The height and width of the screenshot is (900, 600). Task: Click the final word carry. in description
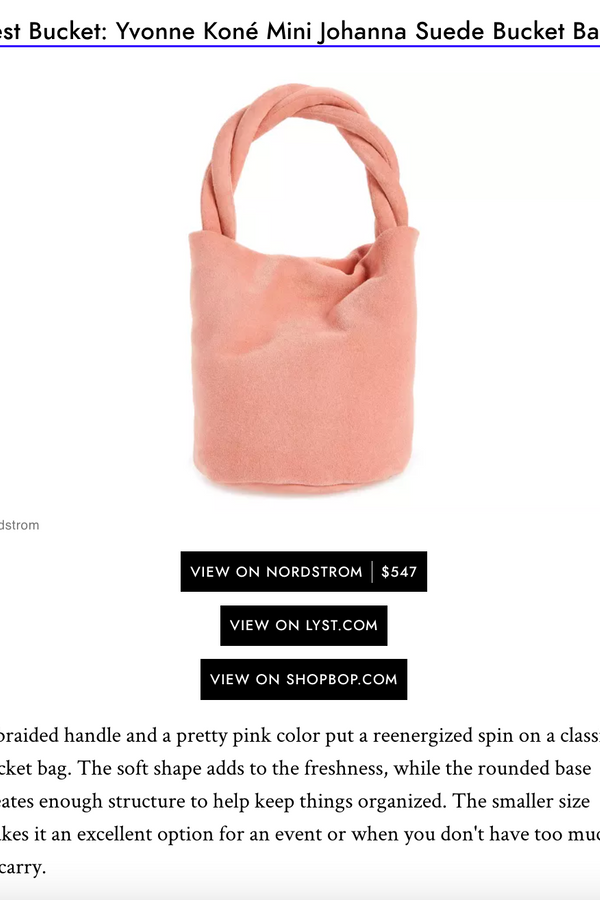click(23, 867)
